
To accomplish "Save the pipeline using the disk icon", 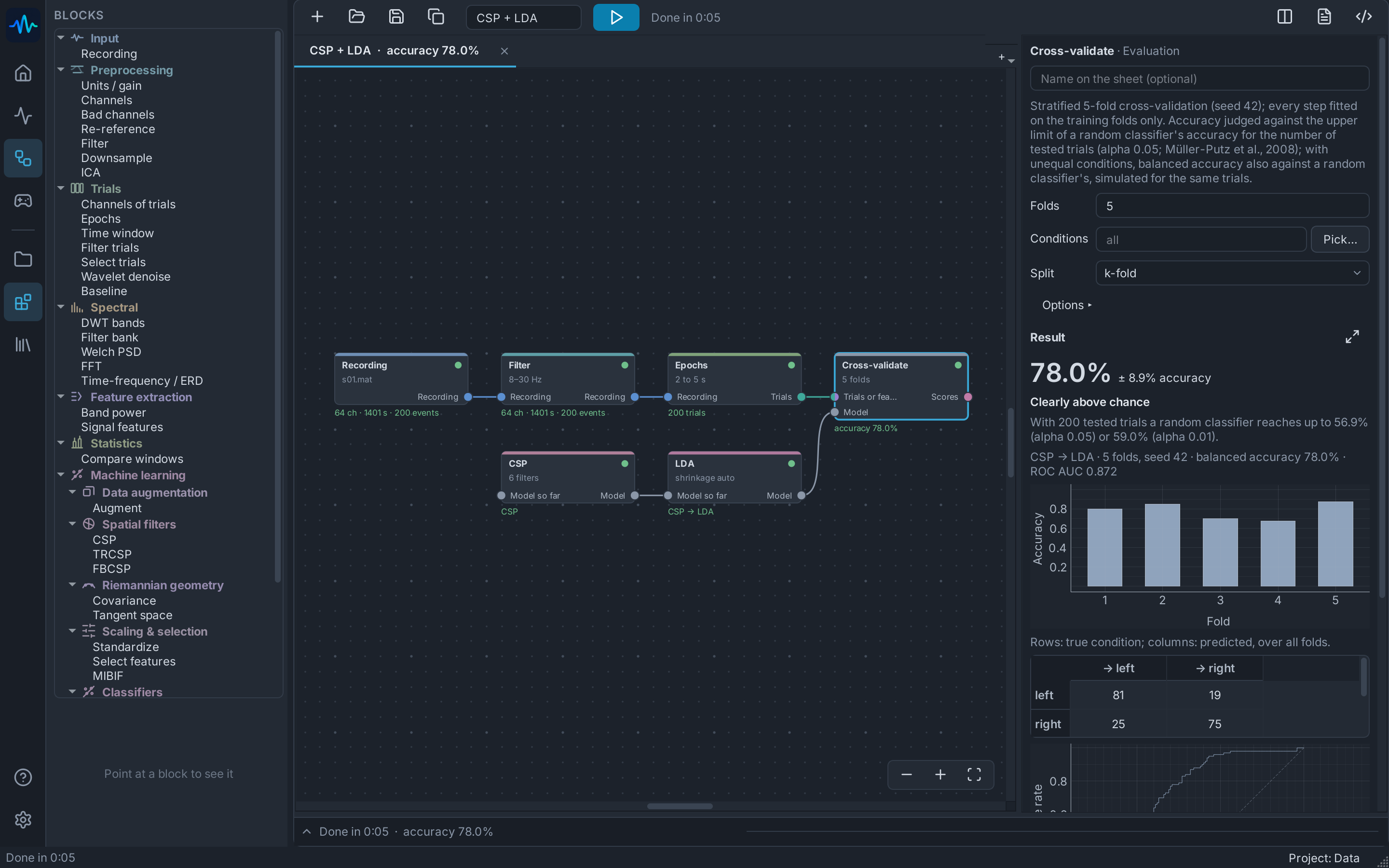I will 396,17.
